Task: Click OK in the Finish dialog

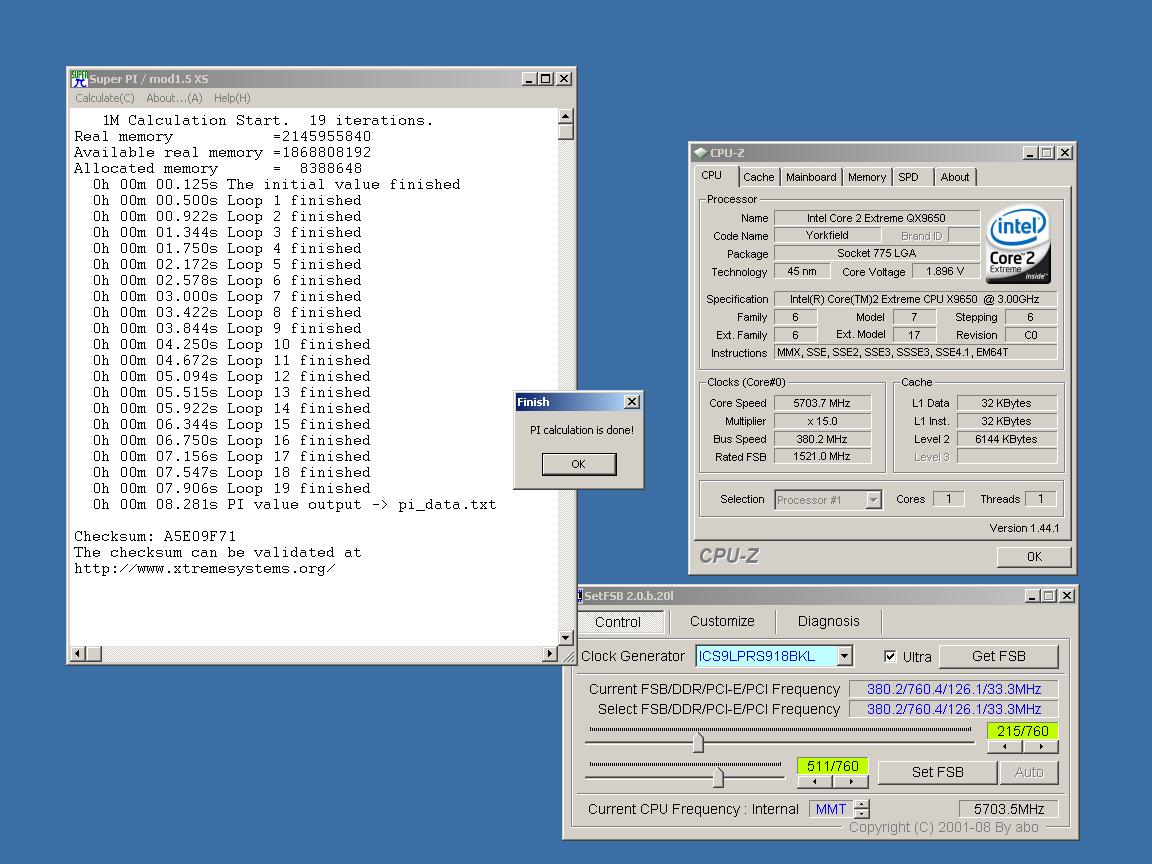Action: pyautogui.click(x=578, y=464)
